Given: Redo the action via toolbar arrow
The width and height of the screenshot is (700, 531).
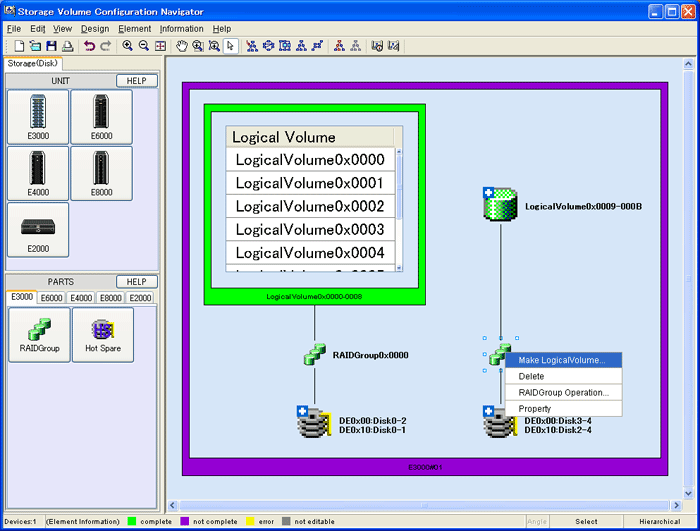Looking at the screenshot, I should 105,46.
